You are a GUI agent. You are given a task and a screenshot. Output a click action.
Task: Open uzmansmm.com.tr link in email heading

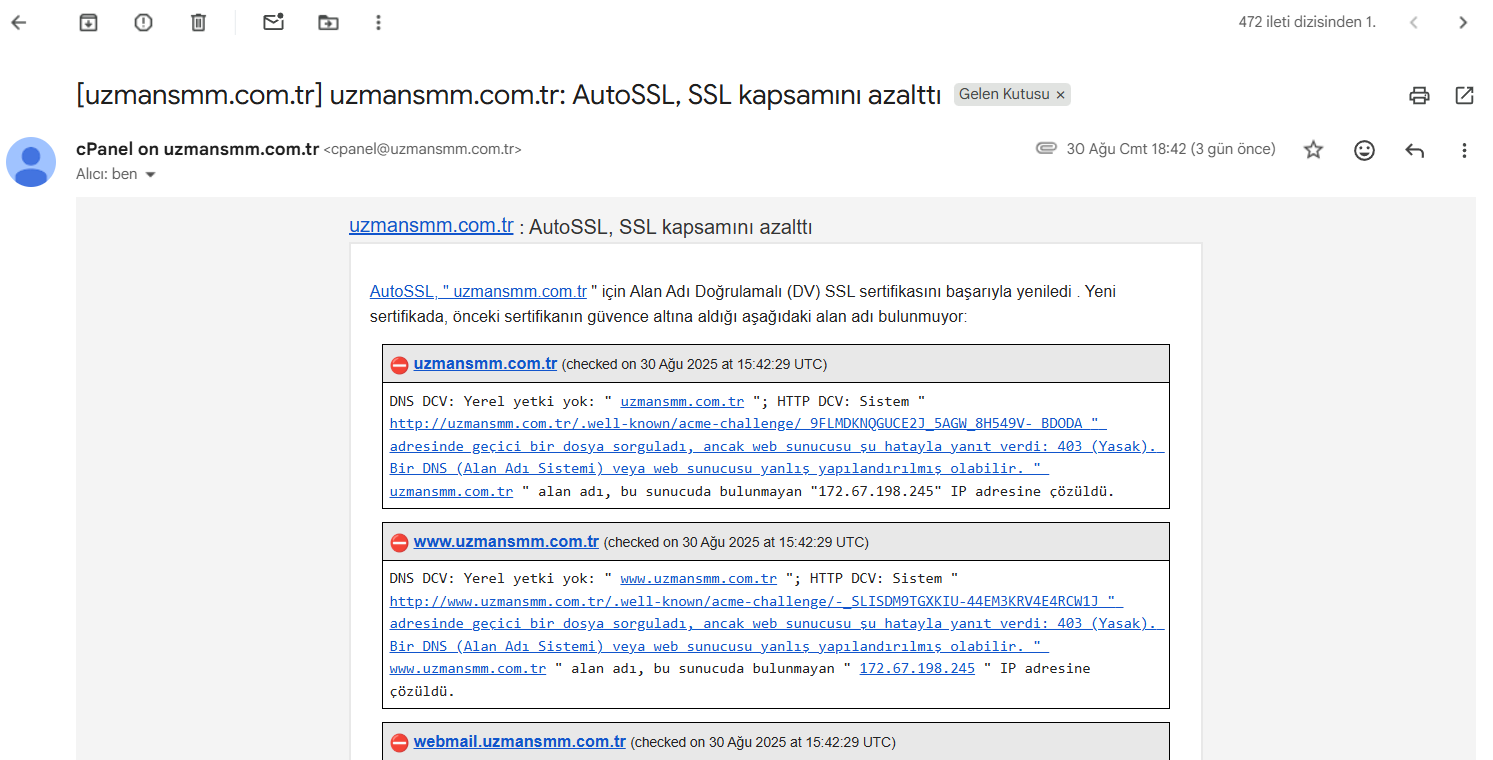pyautogui.click(x=431, y=225)
